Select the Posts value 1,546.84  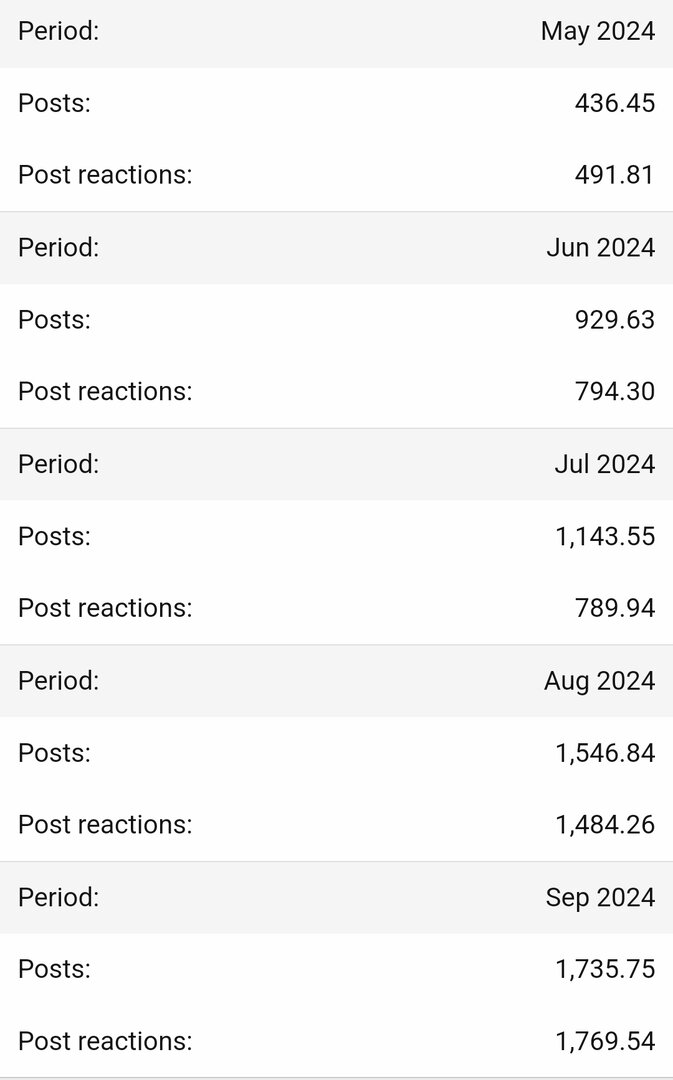click(x=605, y=753)
